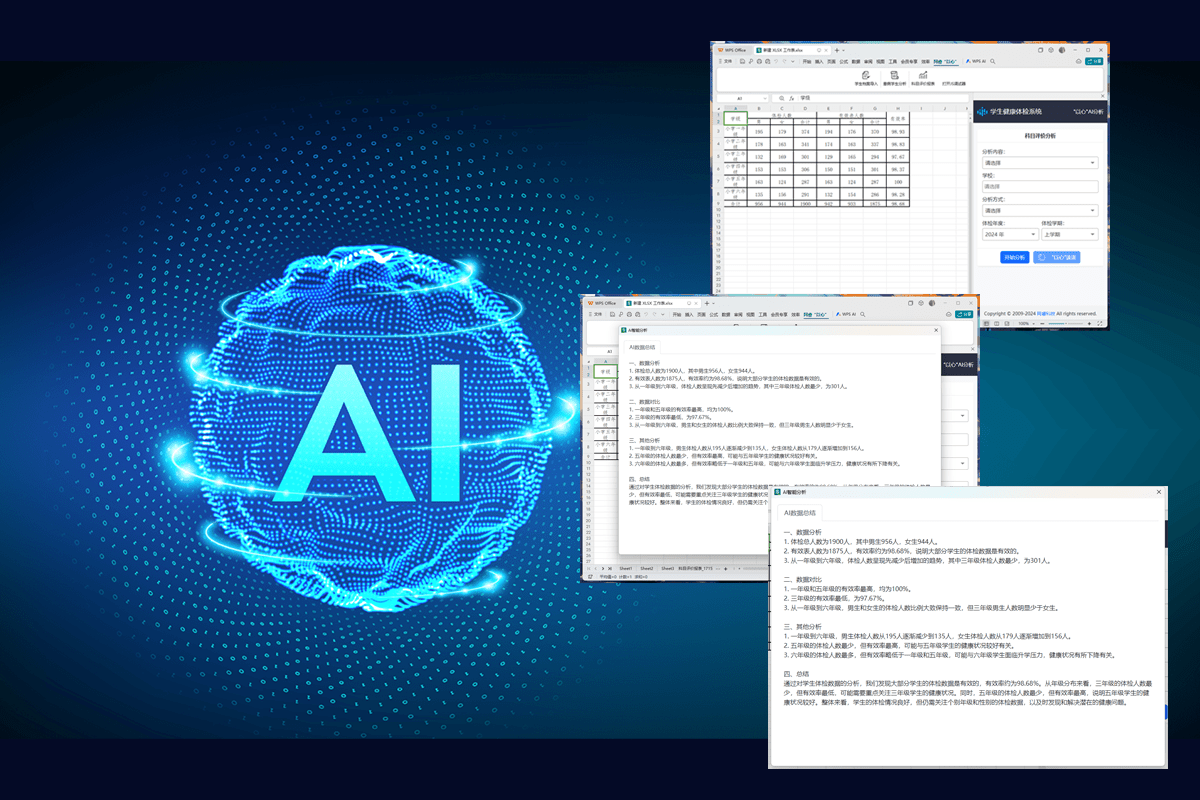This screenshot has width=1200, height=800.
Task: Open the 体检学期 dropdown showing 上学期
Action: [1069, 235]
